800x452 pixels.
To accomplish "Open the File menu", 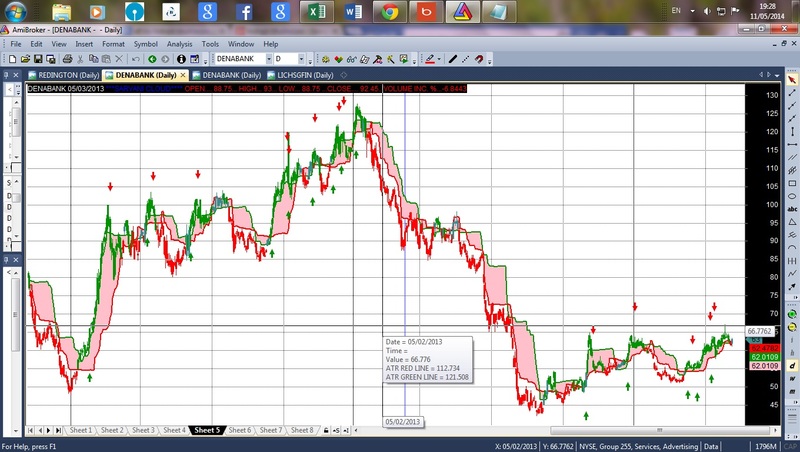I will (16, 44).
